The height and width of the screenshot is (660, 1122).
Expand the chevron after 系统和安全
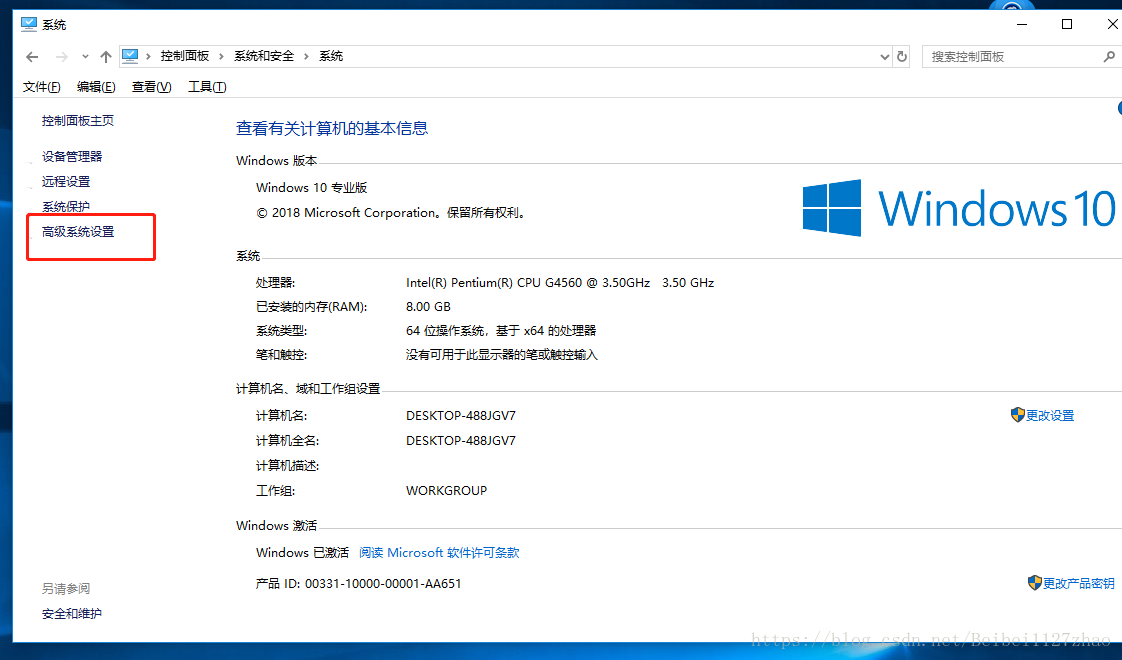click(306, 56)
